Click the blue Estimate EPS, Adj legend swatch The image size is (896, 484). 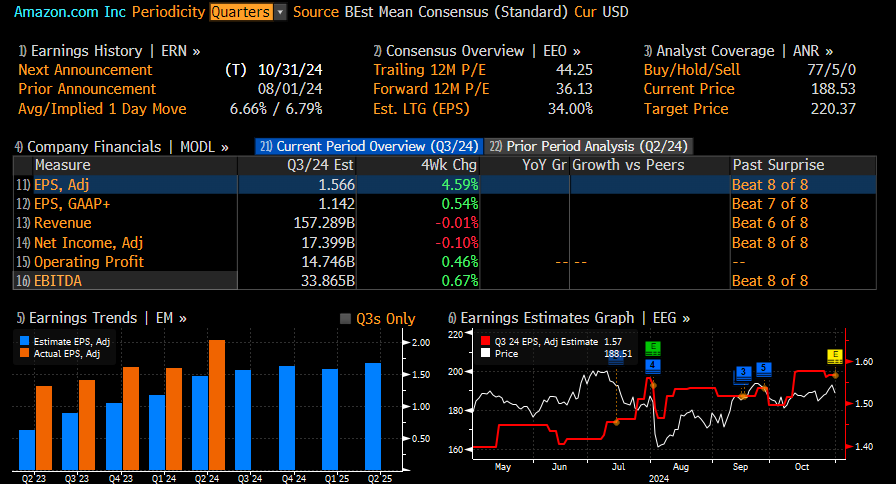24,341
